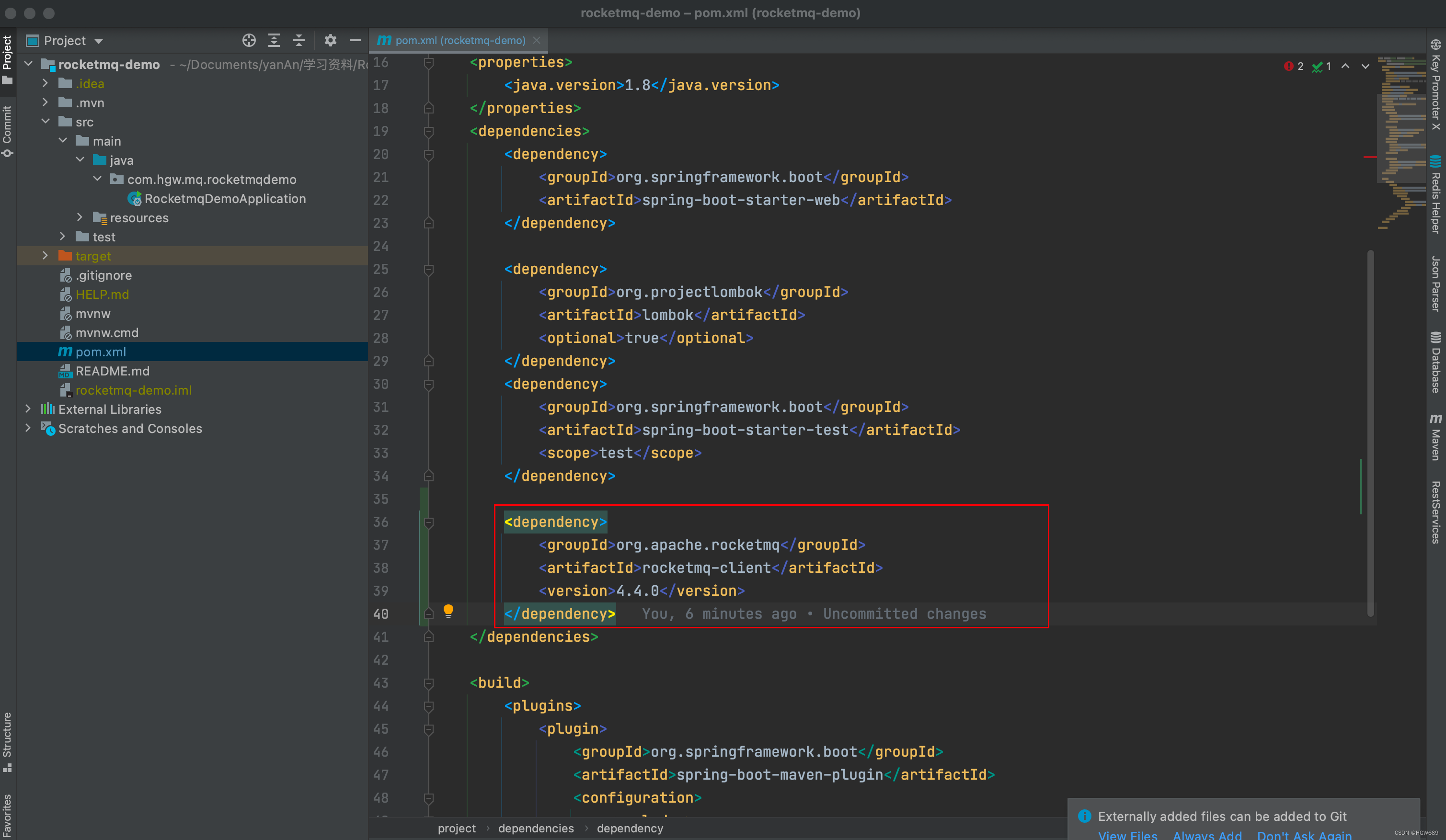Click Don't Ask Again link in notification

(1304, 835)
